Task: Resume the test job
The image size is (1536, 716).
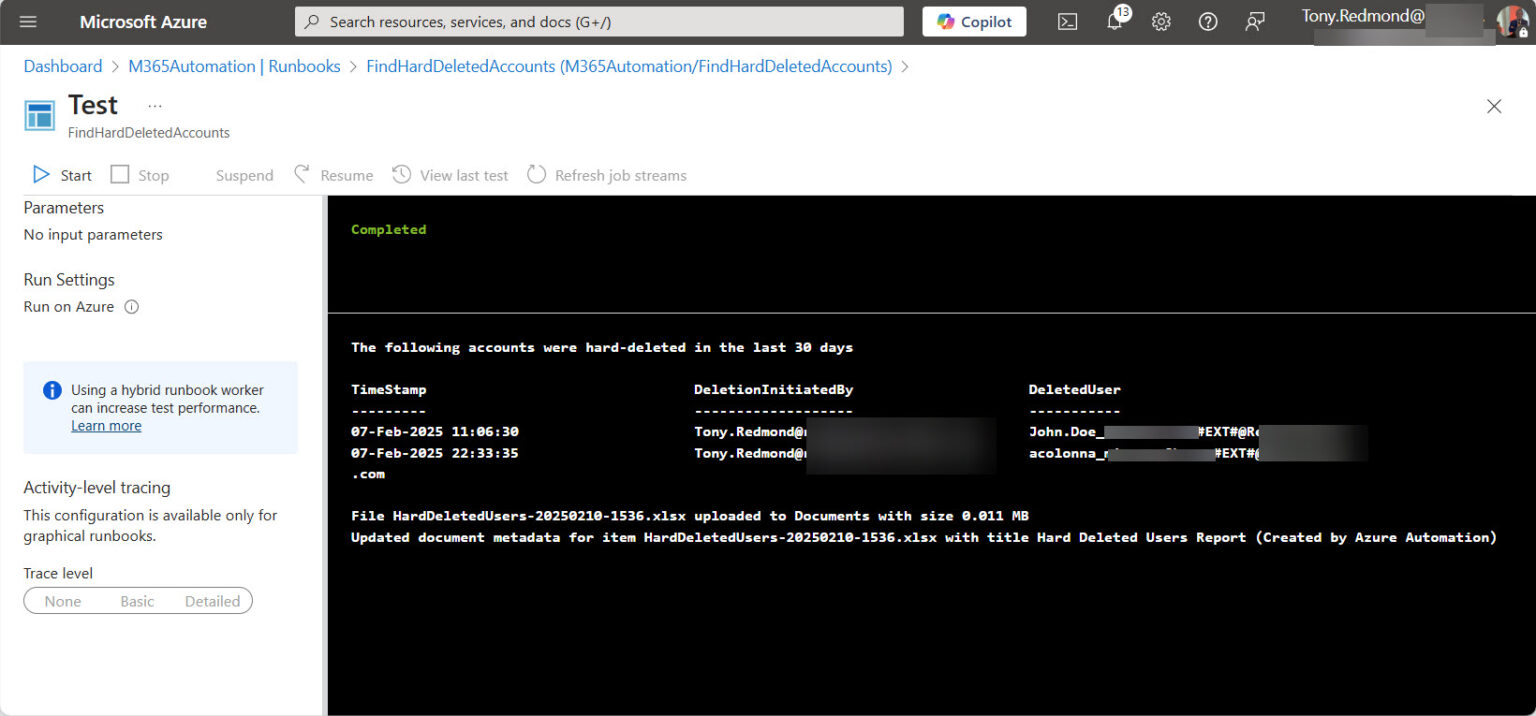Action: (x=333, y=175)
